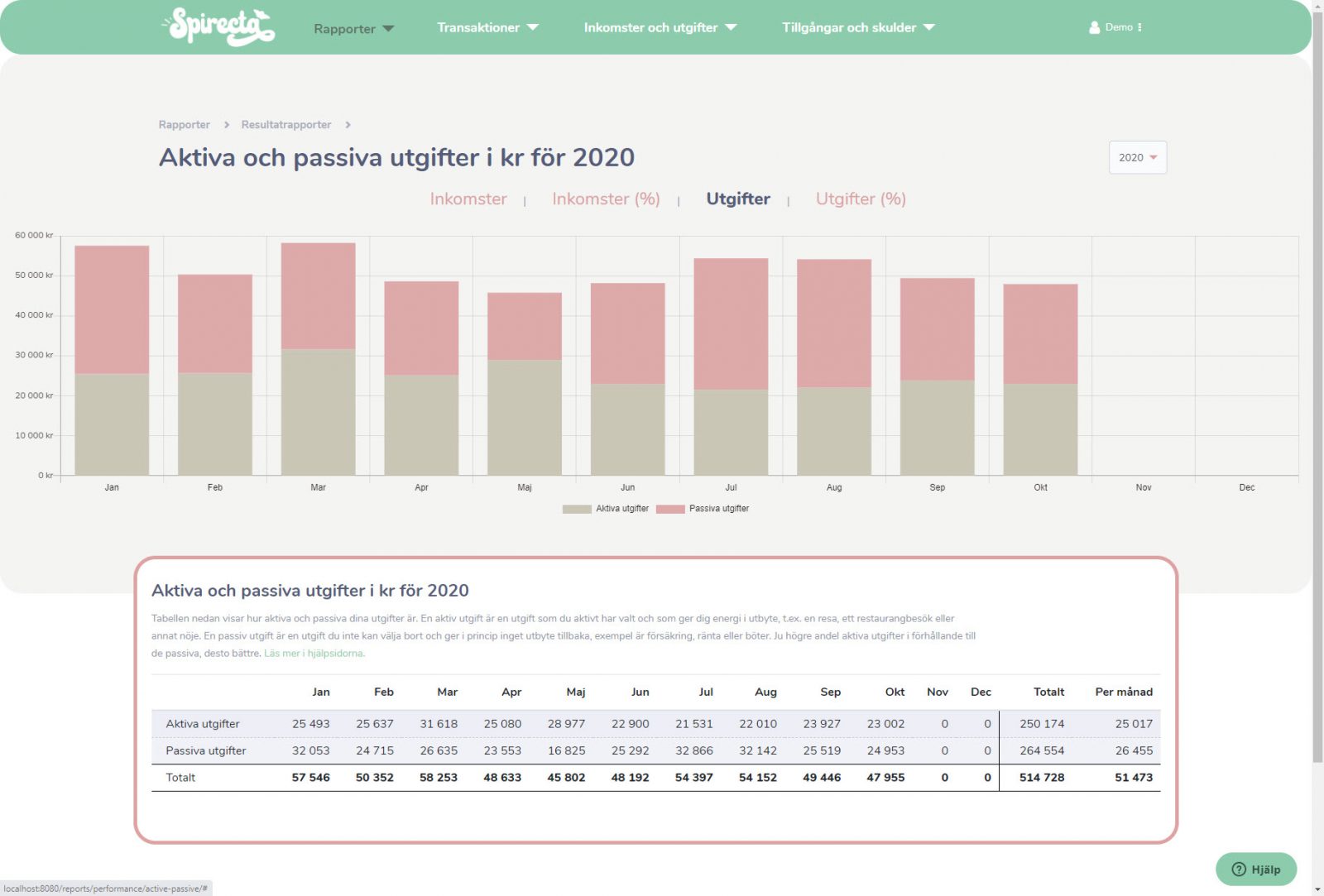Open Tillgångar och skulder menu
This screenshot has height=896, width=1324.
pos(857,27)
